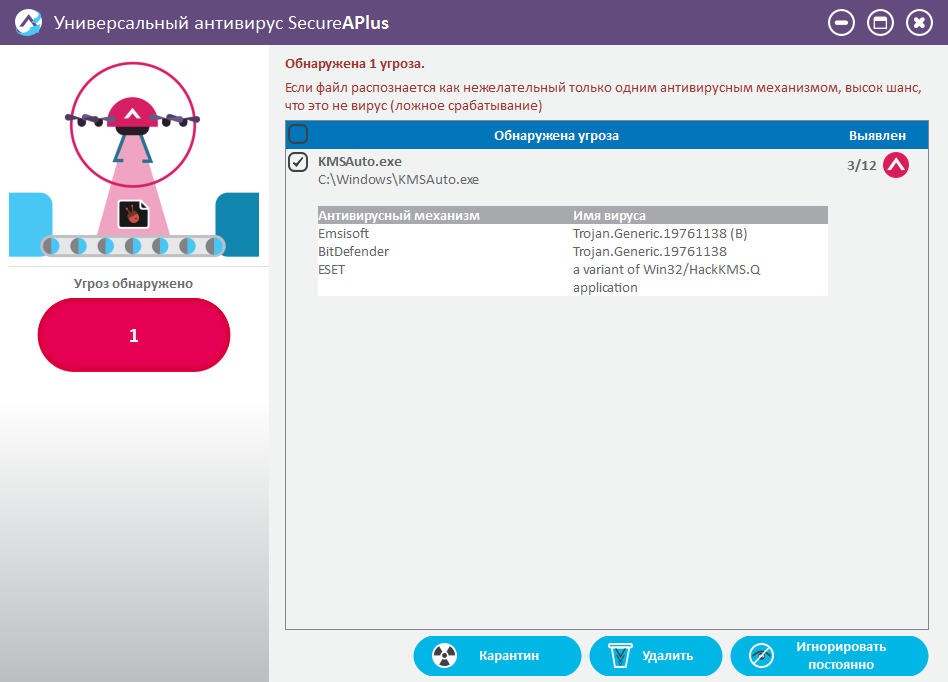Close the SecureAPlus window
948x682 pixels.
pyautogui.click(x=919, y=23)
